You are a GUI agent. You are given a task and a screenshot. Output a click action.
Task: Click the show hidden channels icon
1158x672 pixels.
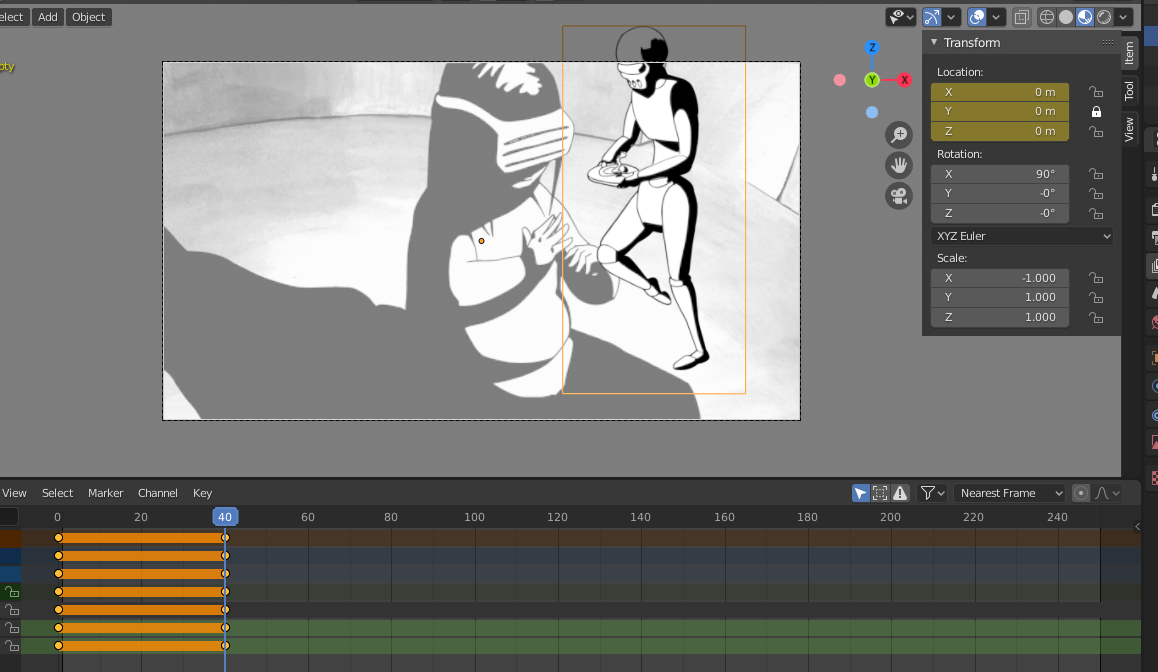point(880,493)
